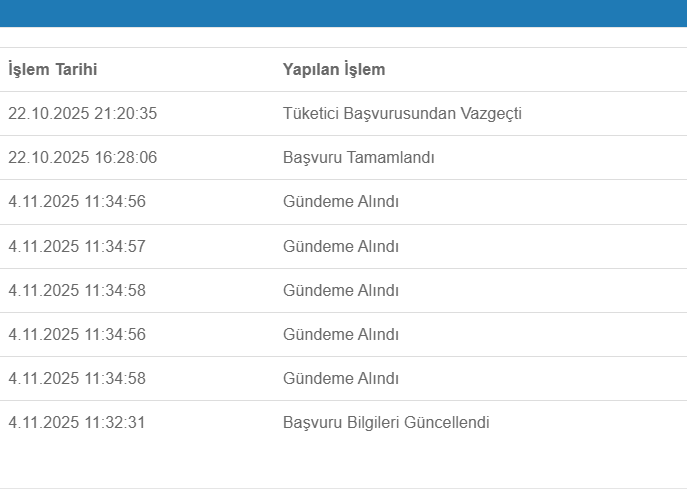Screen dimensions: 687x501
Task: Click the Başvuru Bilgileri Güncellendi entry
Action: pyautogui.click(x=386, y=422)
